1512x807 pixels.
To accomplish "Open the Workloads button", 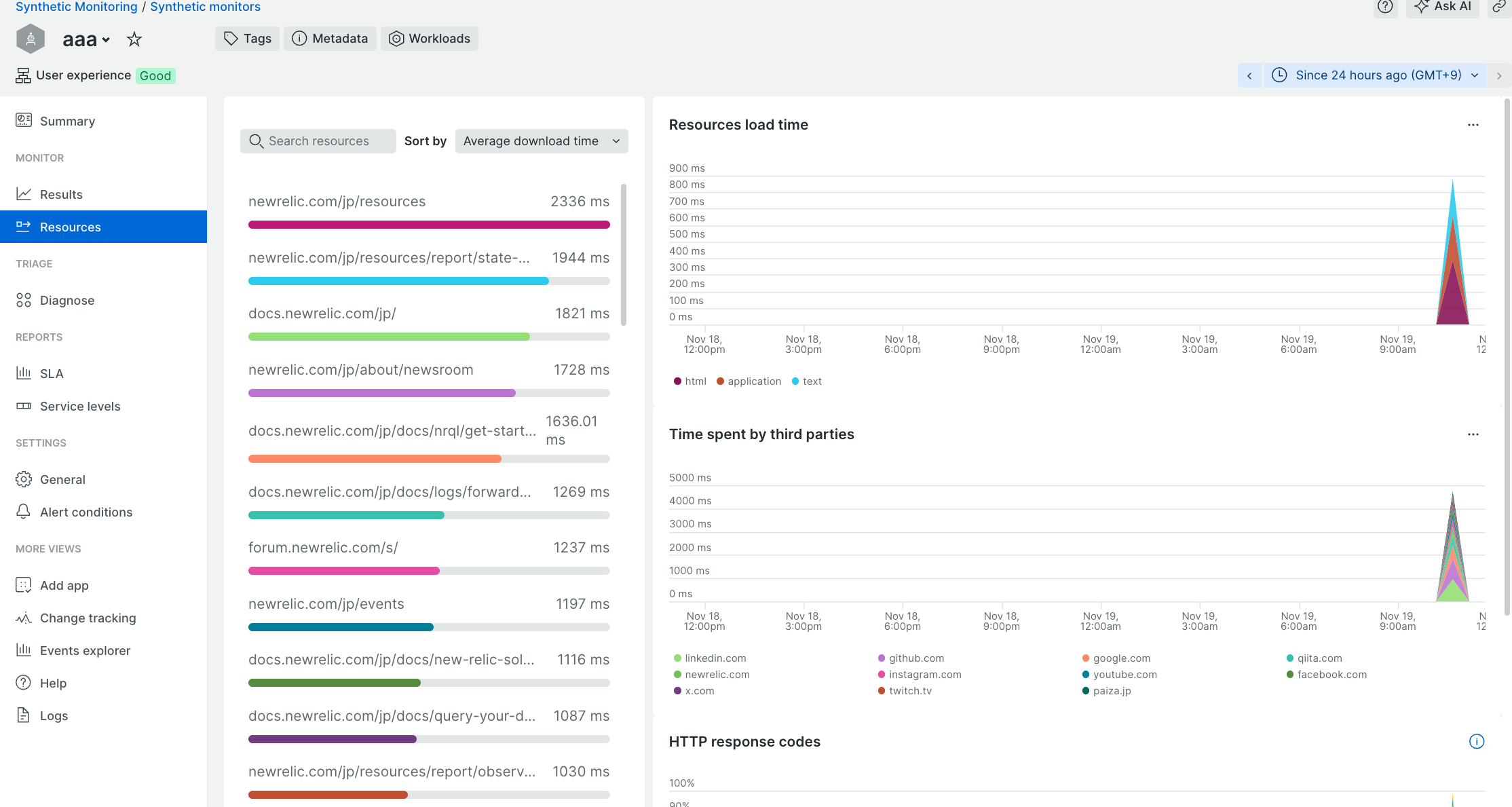I will coord(430,39).
